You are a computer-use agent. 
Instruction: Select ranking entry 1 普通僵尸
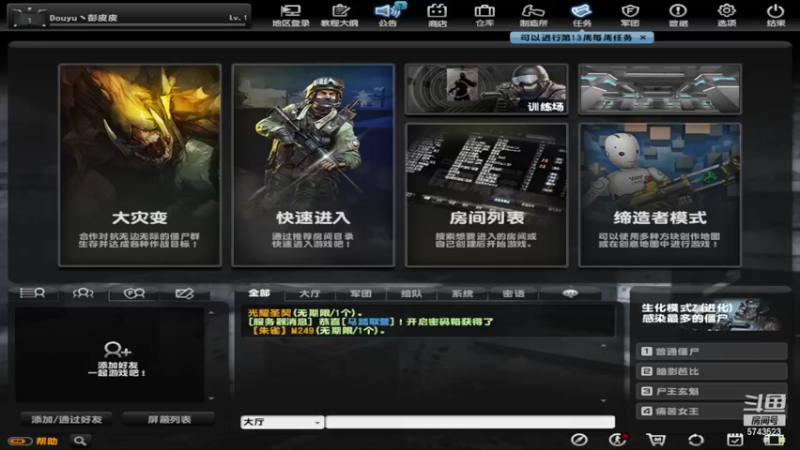click(x=711, y=352)
